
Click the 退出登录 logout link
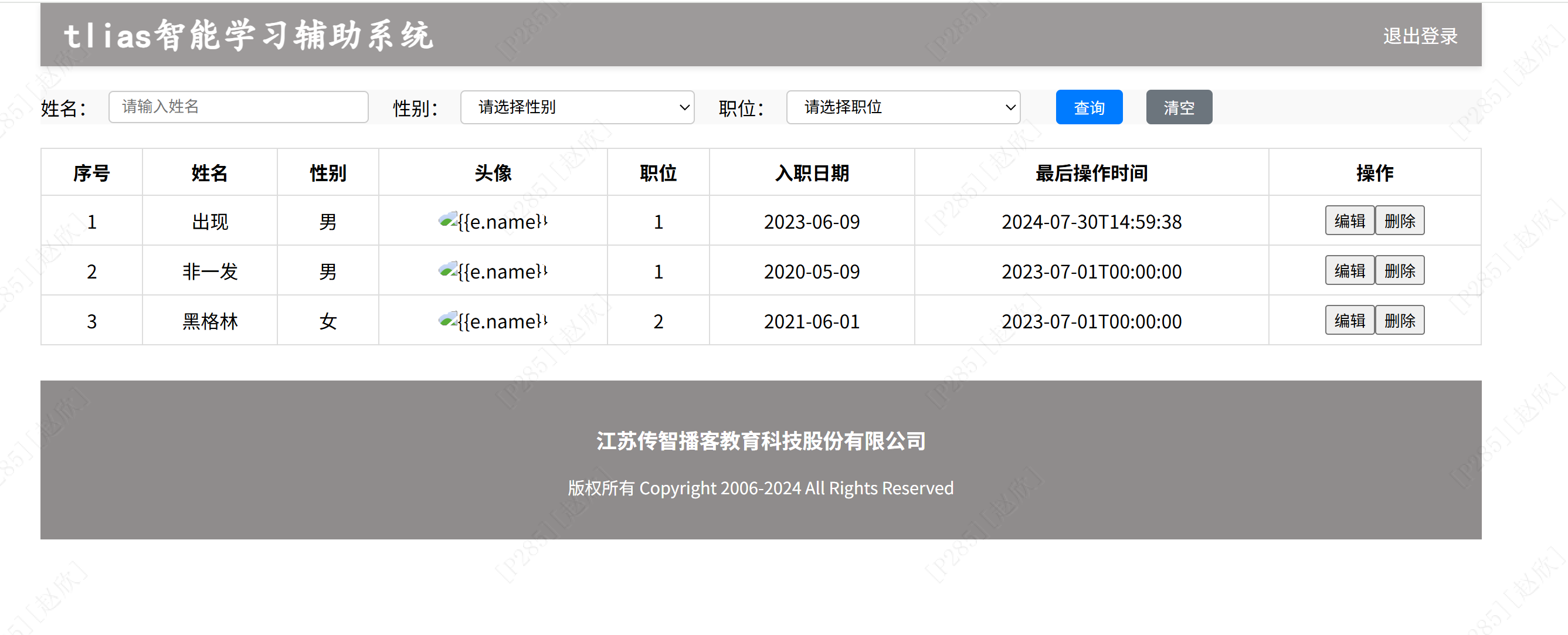1420,36
